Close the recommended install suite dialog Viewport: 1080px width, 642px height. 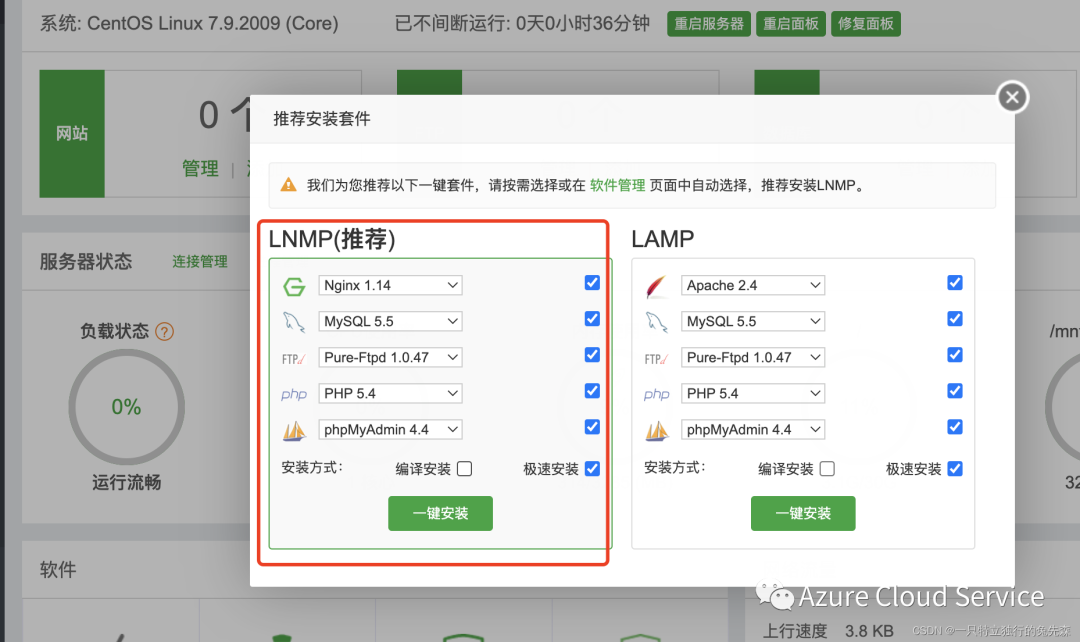pos(1012,97)
